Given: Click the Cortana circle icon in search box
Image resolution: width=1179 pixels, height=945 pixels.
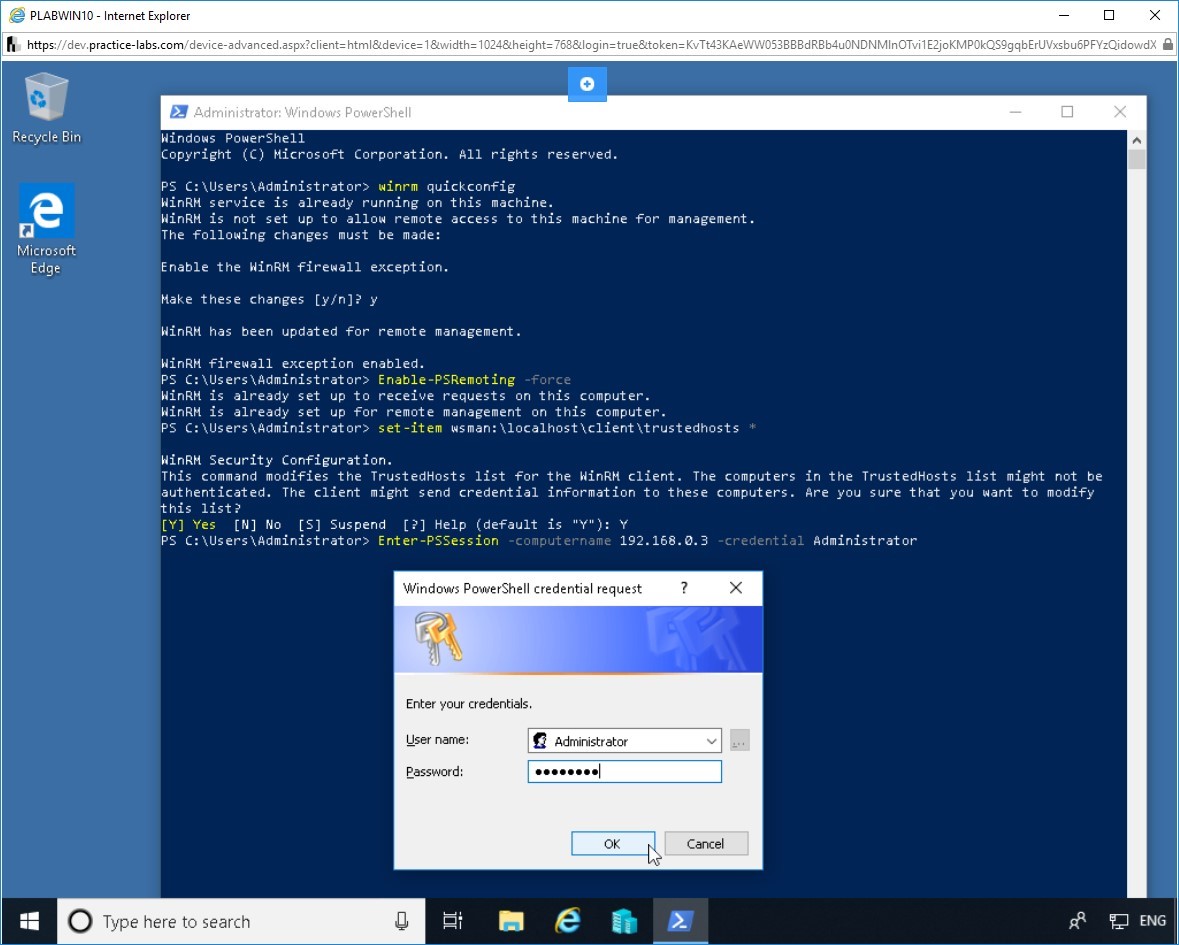Looking at the screenshot, I should click(80, 921).
